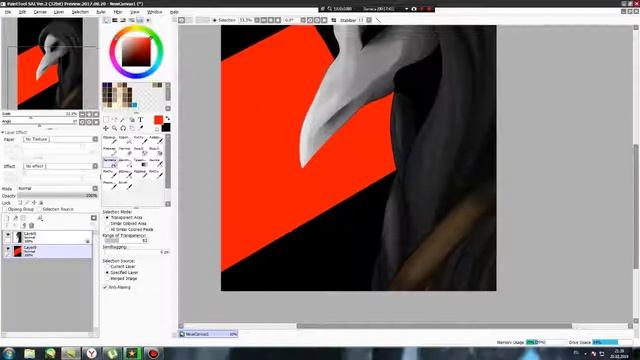Open the 33.3% zoom level field

(246, 20)
